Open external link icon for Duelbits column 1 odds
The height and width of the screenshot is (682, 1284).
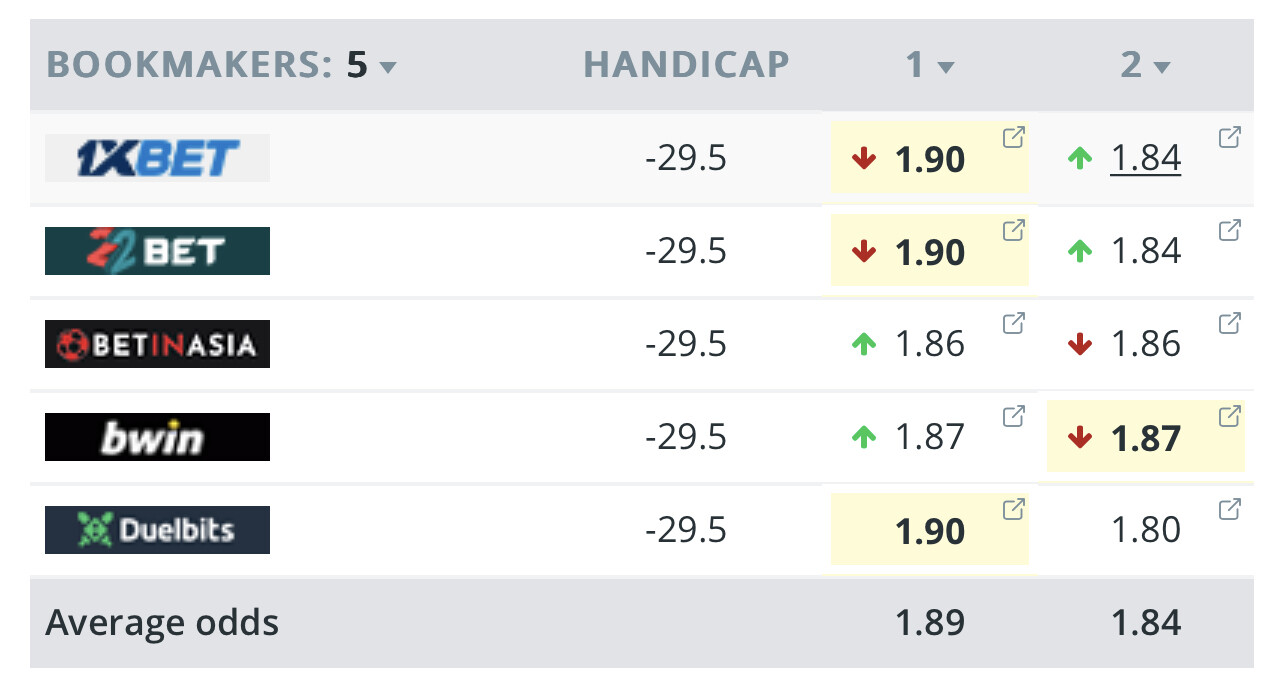(x=1013, y=509)
